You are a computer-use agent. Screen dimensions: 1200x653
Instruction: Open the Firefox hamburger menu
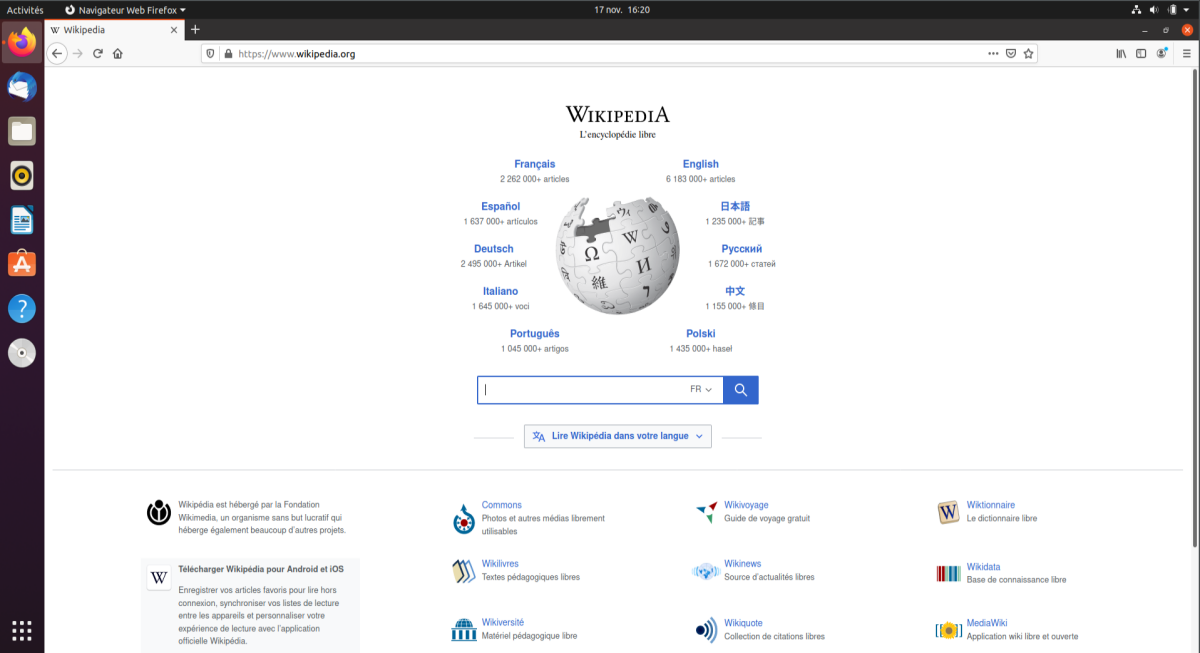click(x=1186, y=54)
